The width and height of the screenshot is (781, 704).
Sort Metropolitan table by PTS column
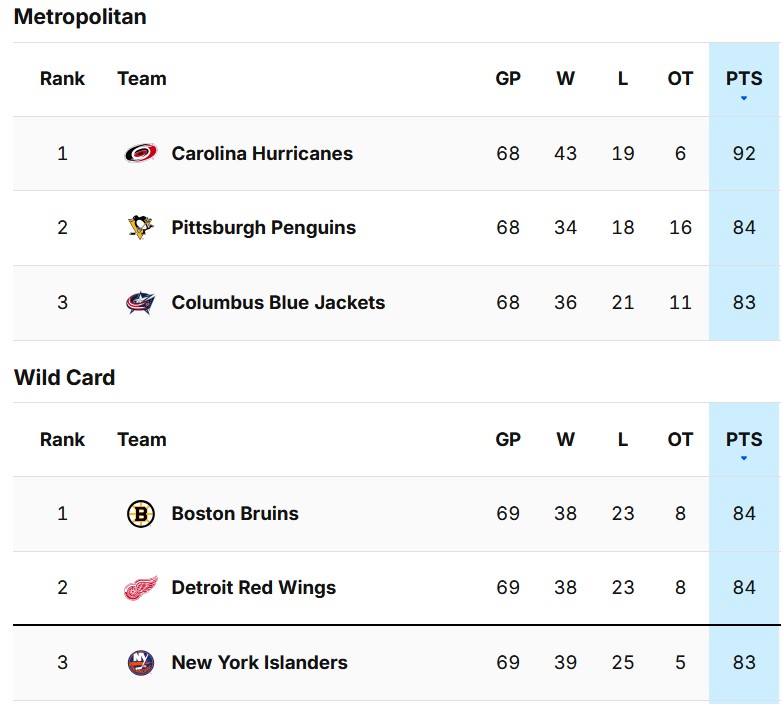coord(744,79)
